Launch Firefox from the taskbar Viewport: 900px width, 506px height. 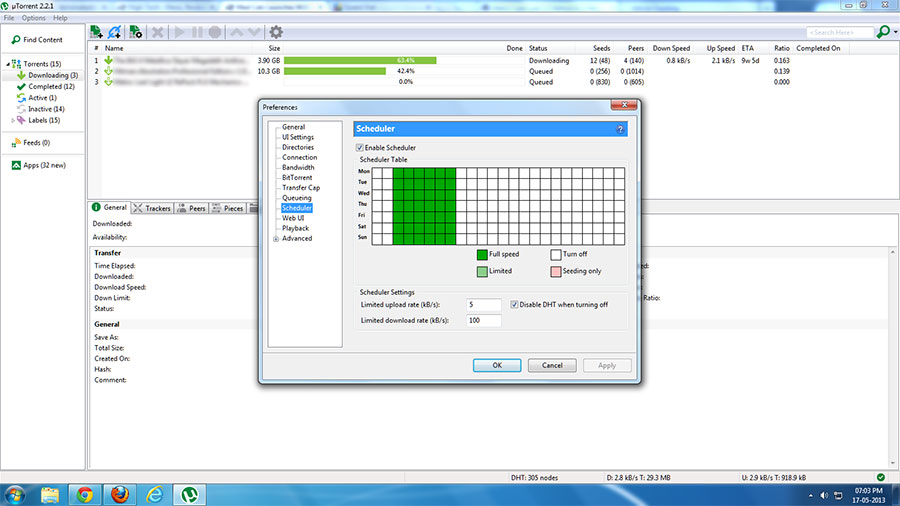tap(120, 494)
